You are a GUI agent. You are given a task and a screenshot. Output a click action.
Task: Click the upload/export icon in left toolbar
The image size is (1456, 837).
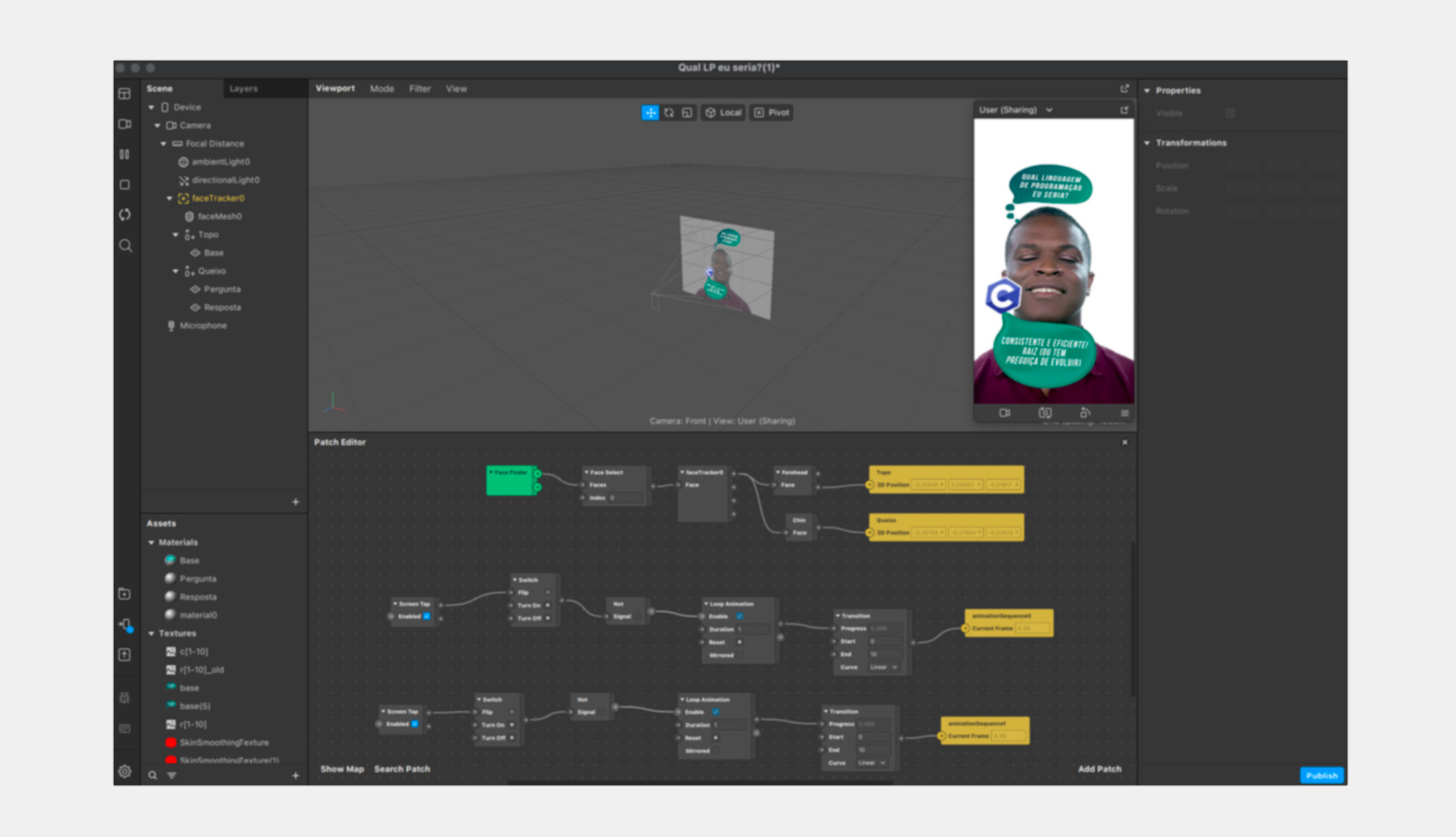pos(125,655)
